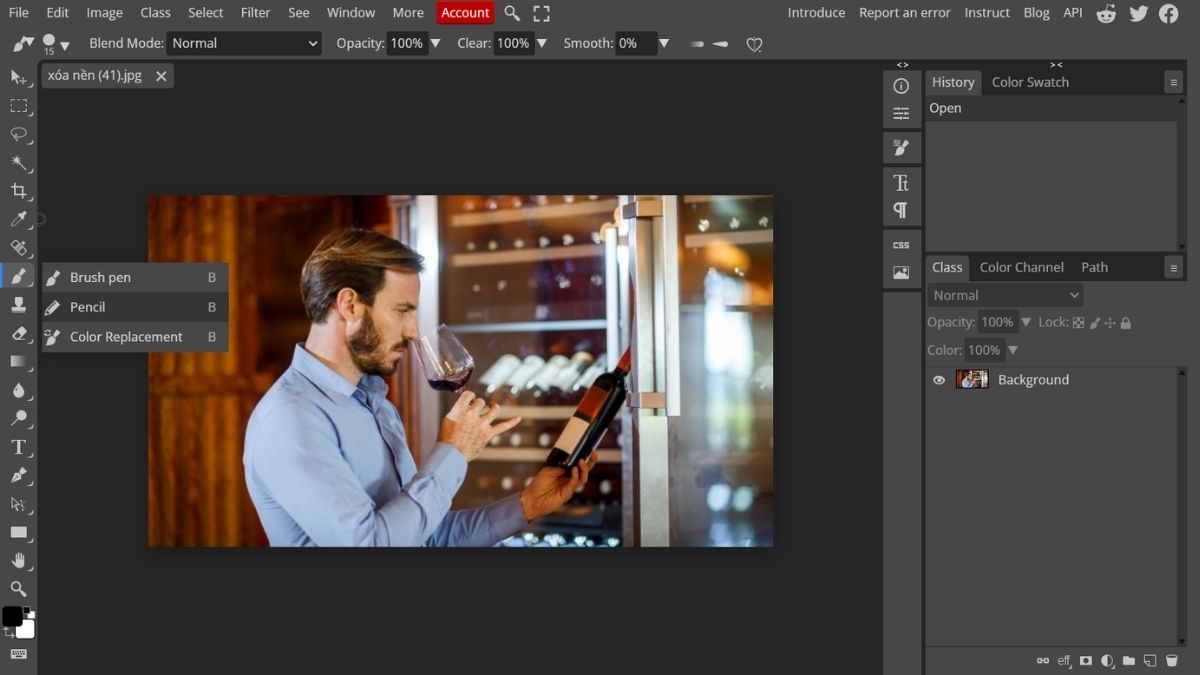Open the Paragraph panel icon
Image resolution: width=1200 pixels, height=675 pixels.
pos(901,210)
